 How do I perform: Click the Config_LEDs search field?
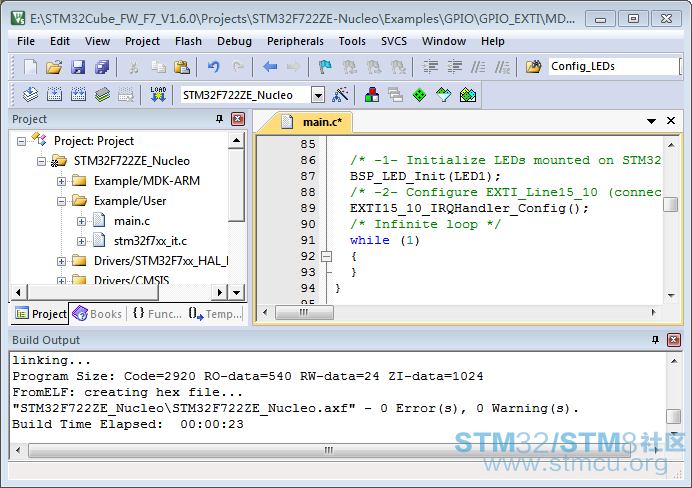click(614, 67)
